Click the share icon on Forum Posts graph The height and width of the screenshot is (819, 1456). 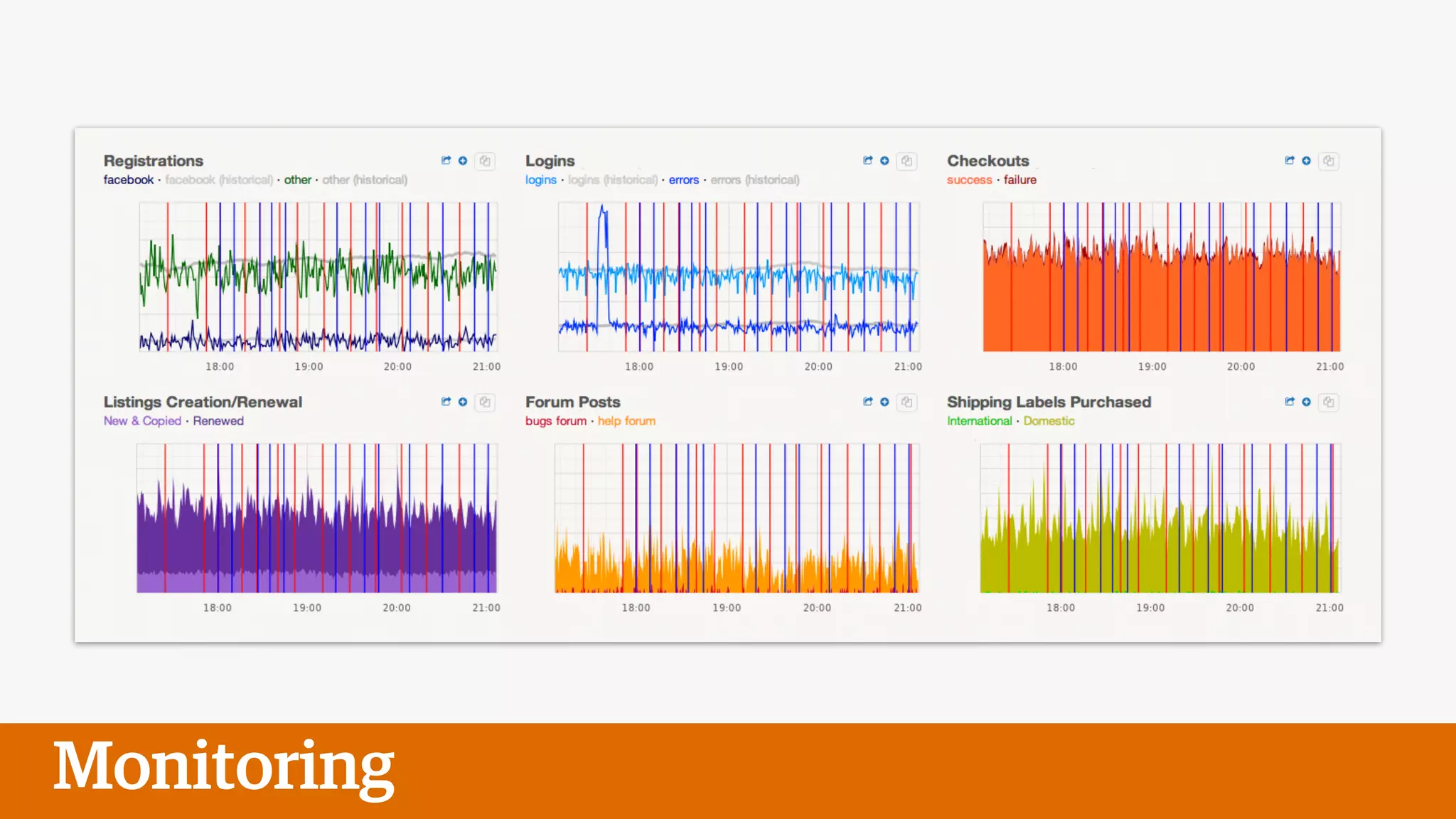tap(867, 402)
